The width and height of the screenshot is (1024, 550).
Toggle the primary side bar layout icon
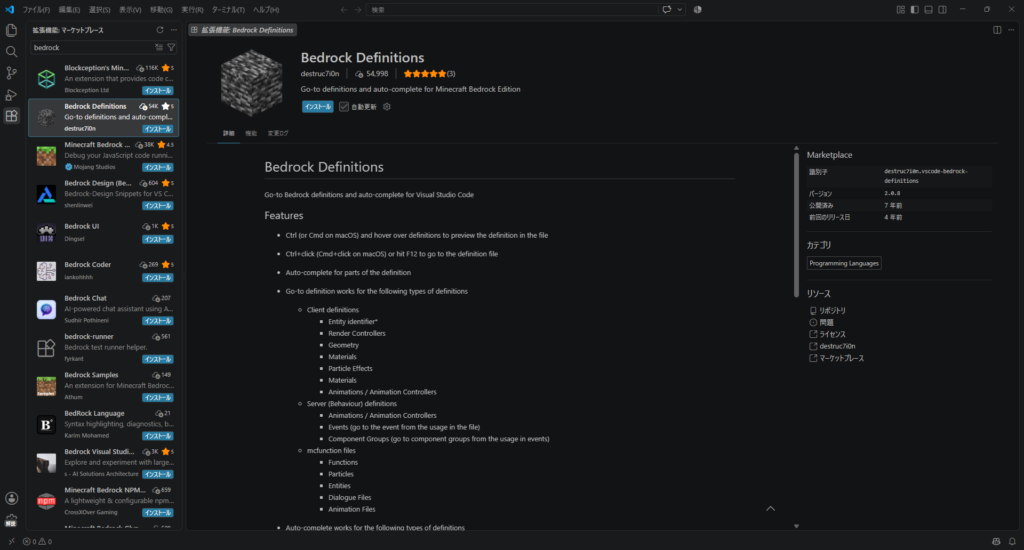pyautogui.click(x=914, y=10)
